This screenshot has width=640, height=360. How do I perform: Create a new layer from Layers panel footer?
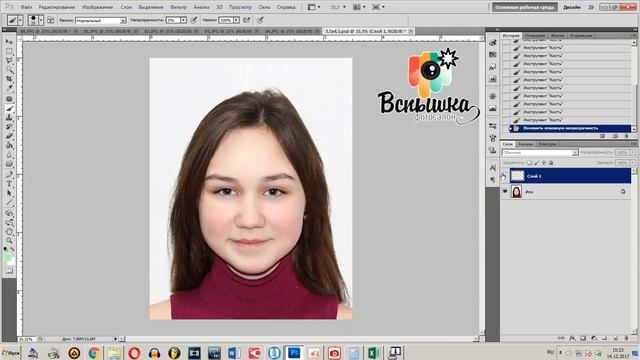coord(616,338)
